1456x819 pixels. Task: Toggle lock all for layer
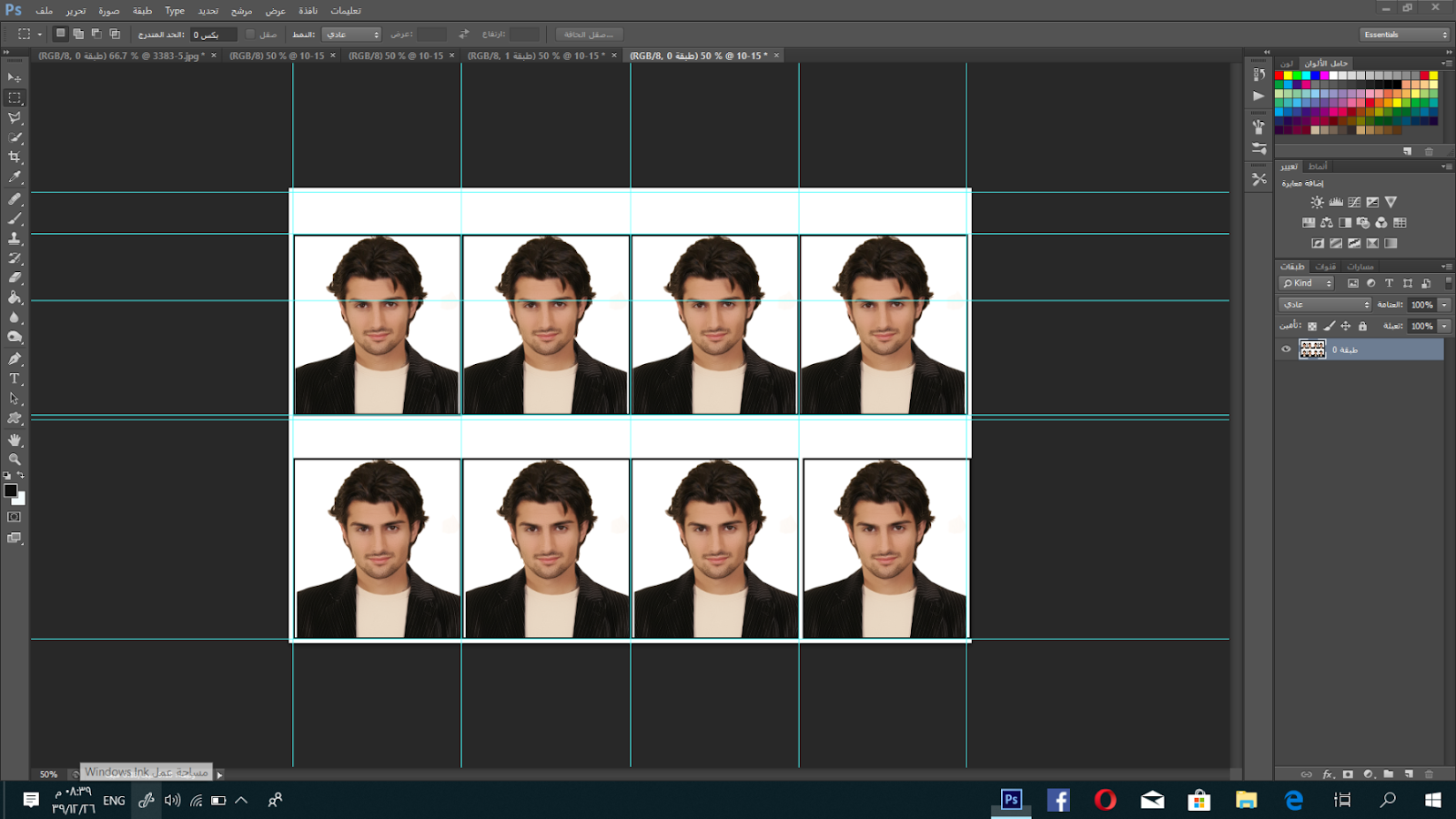pyautogui.click(x=1362, y=326)
